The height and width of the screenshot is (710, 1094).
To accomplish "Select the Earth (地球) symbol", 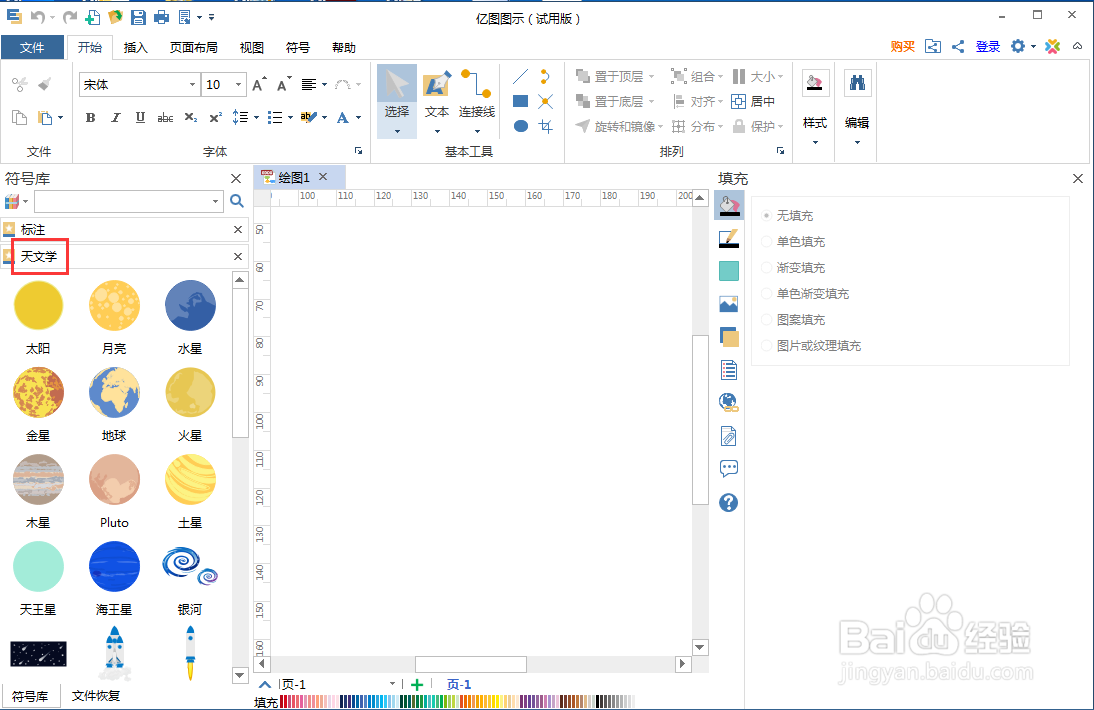I will (x=114, y=393).
